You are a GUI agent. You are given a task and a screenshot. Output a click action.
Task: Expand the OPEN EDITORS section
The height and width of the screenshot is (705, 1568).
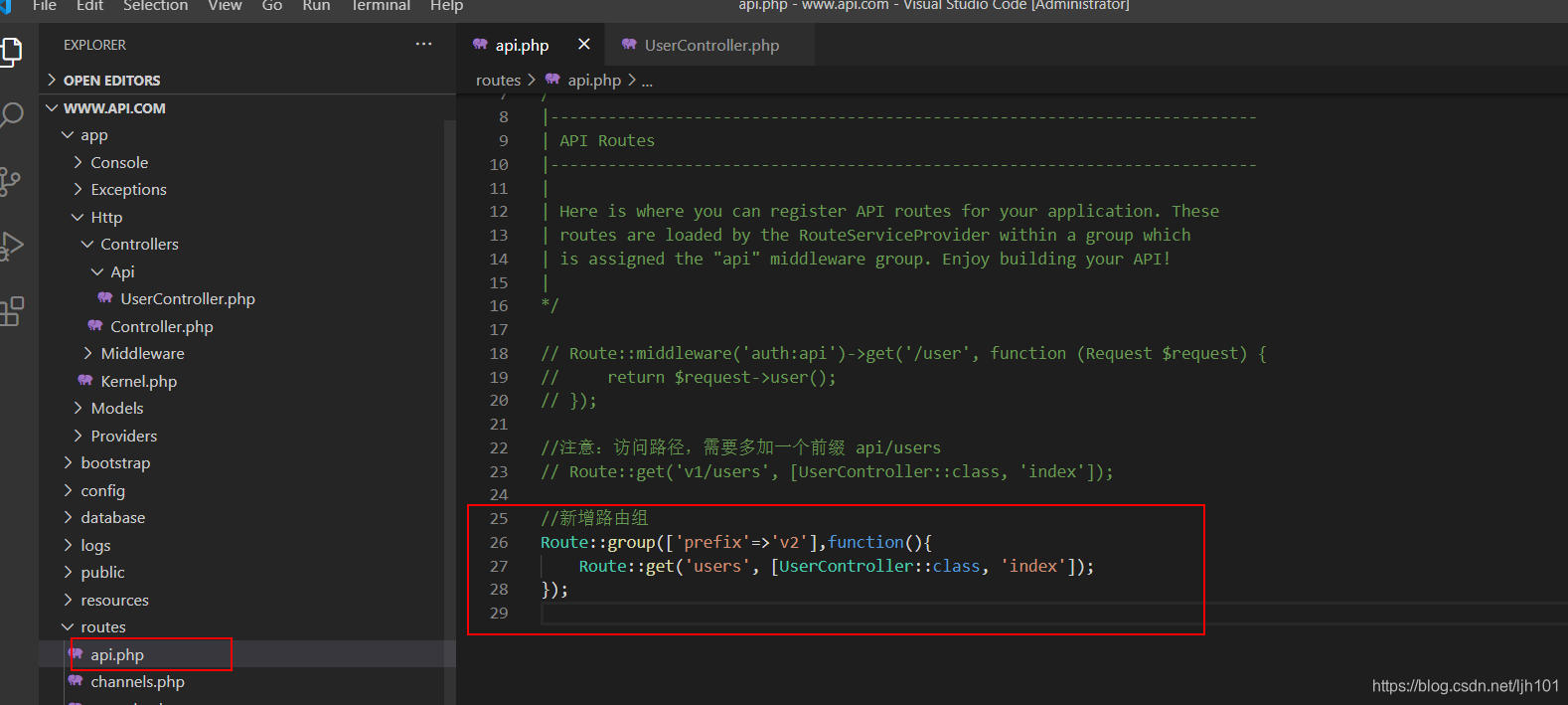click(52, 80)
